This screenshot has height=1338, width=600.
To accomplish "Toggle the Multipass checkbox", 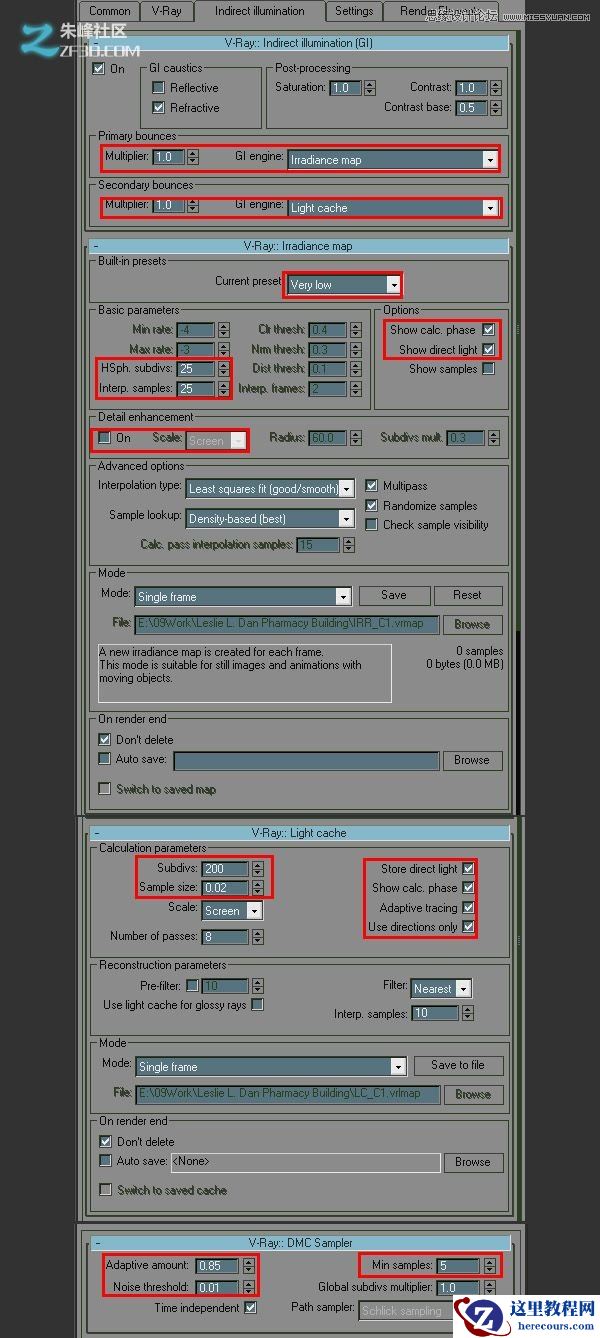I will point(372,486).
